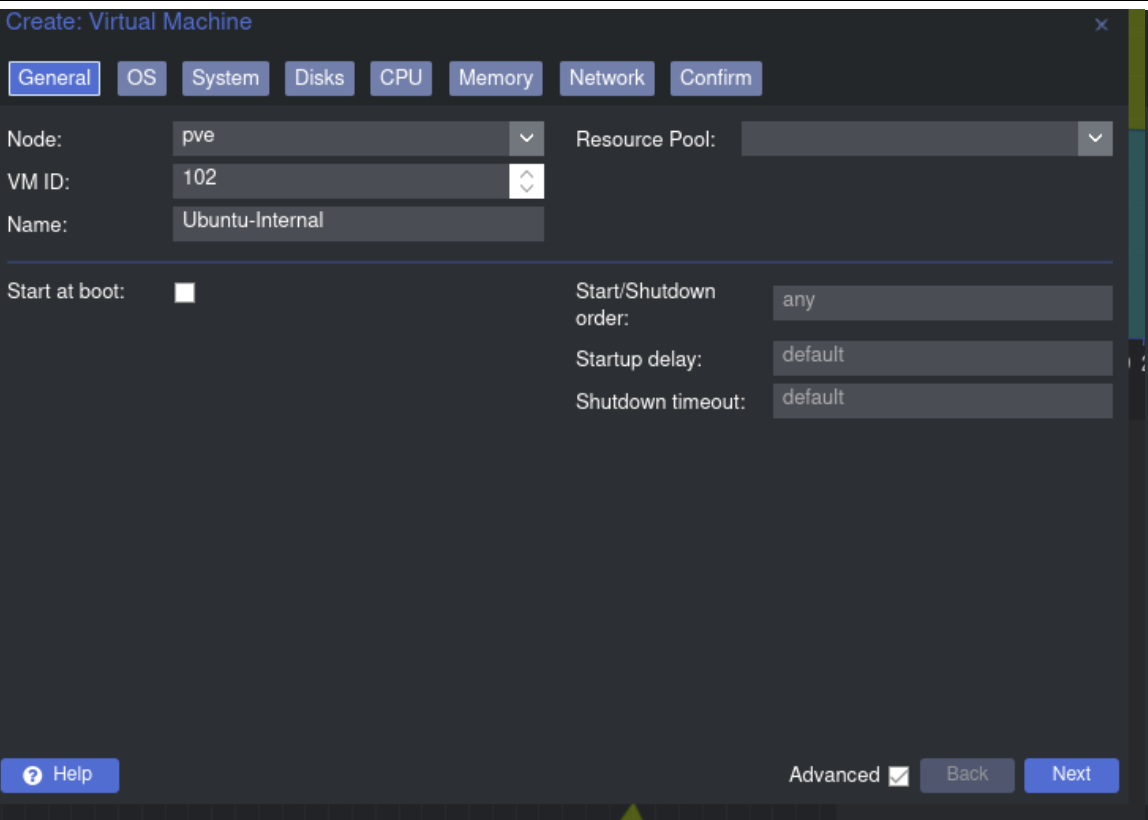Select the CPU tab
The height and width of the screenshot is (820, 1148).
coord(400,78)
